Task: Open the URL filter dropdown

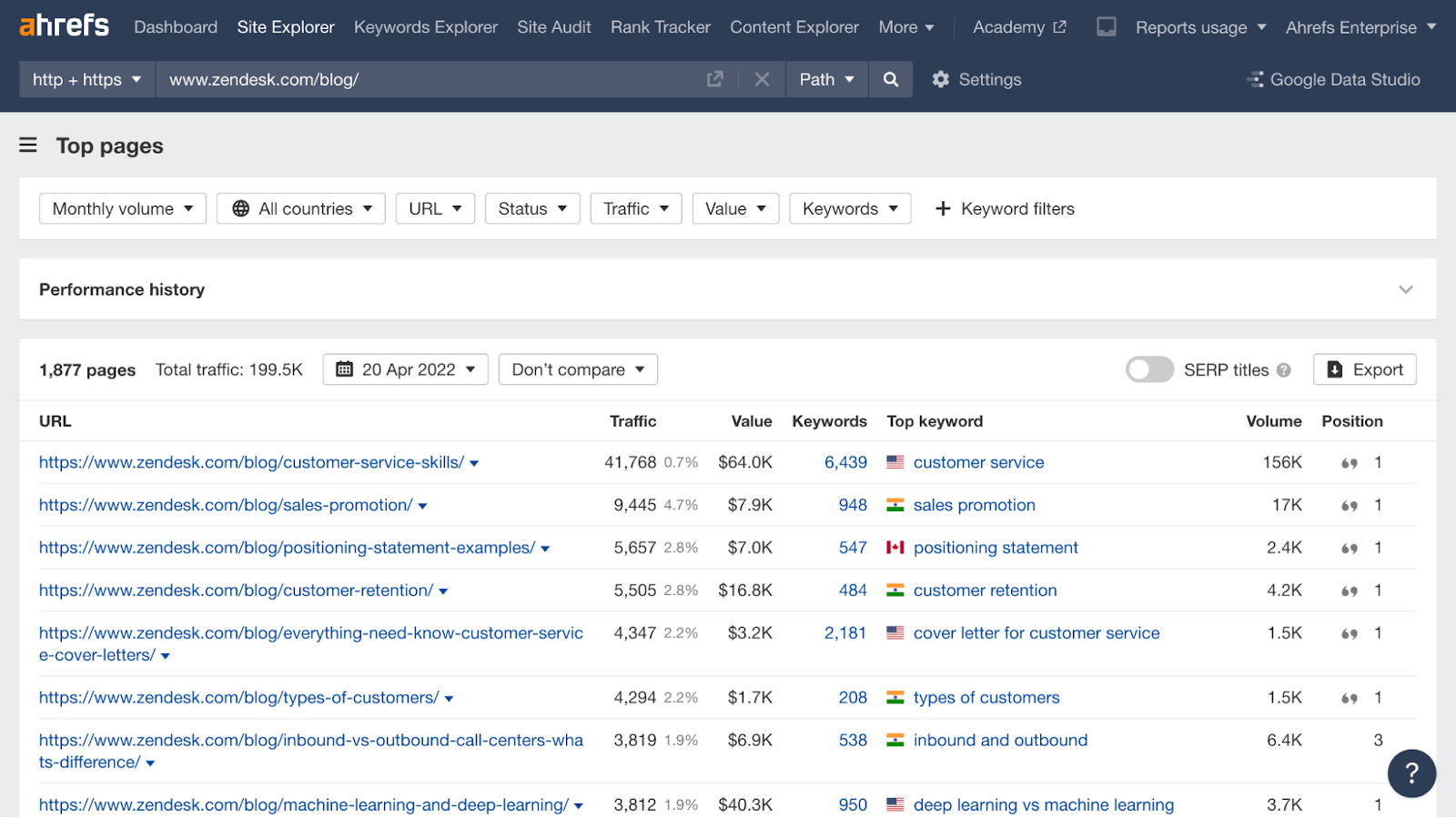Action: pos(435,209)
